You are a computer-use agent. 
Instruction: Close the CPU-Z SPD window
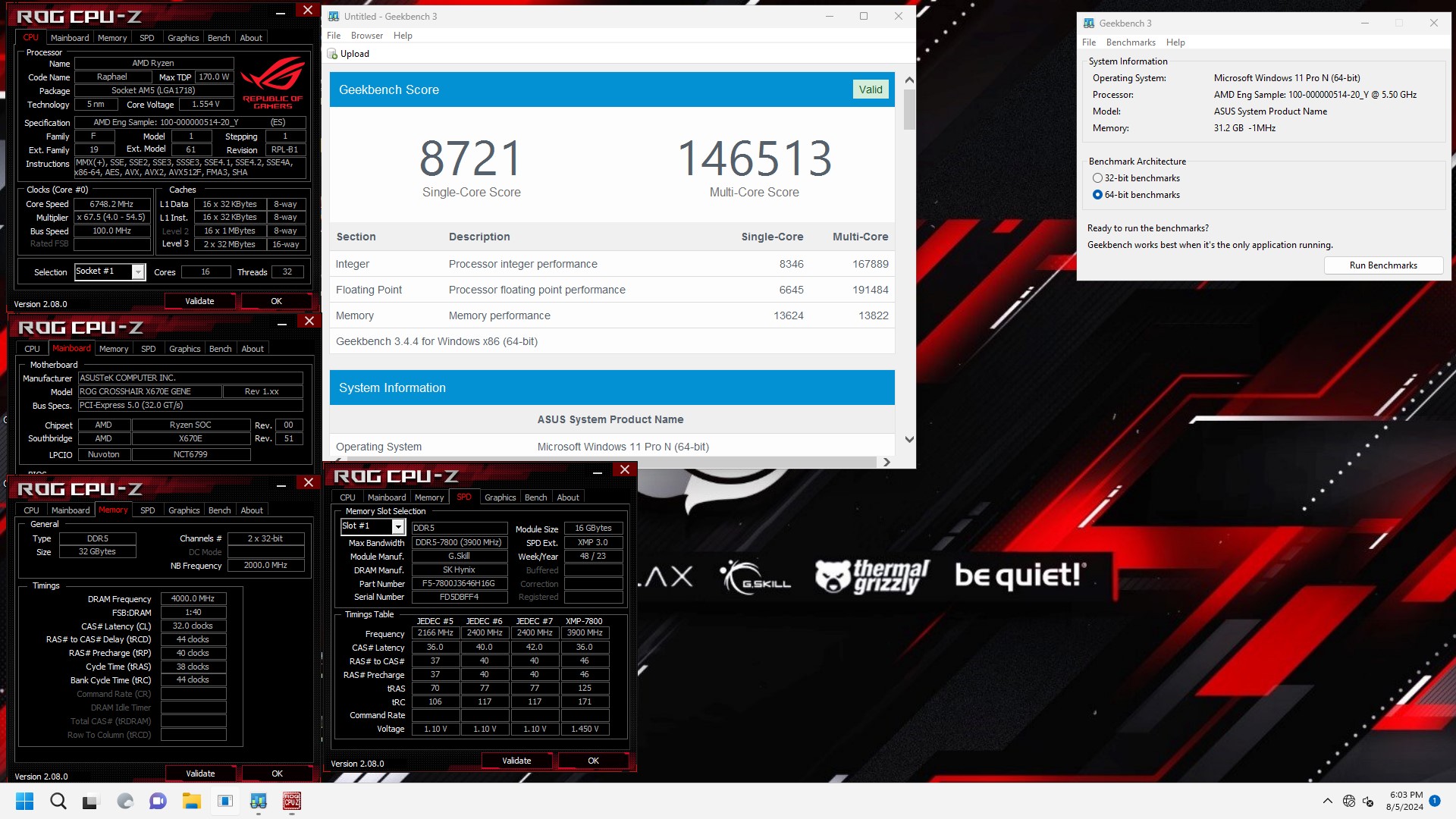[x=625, y=470]
